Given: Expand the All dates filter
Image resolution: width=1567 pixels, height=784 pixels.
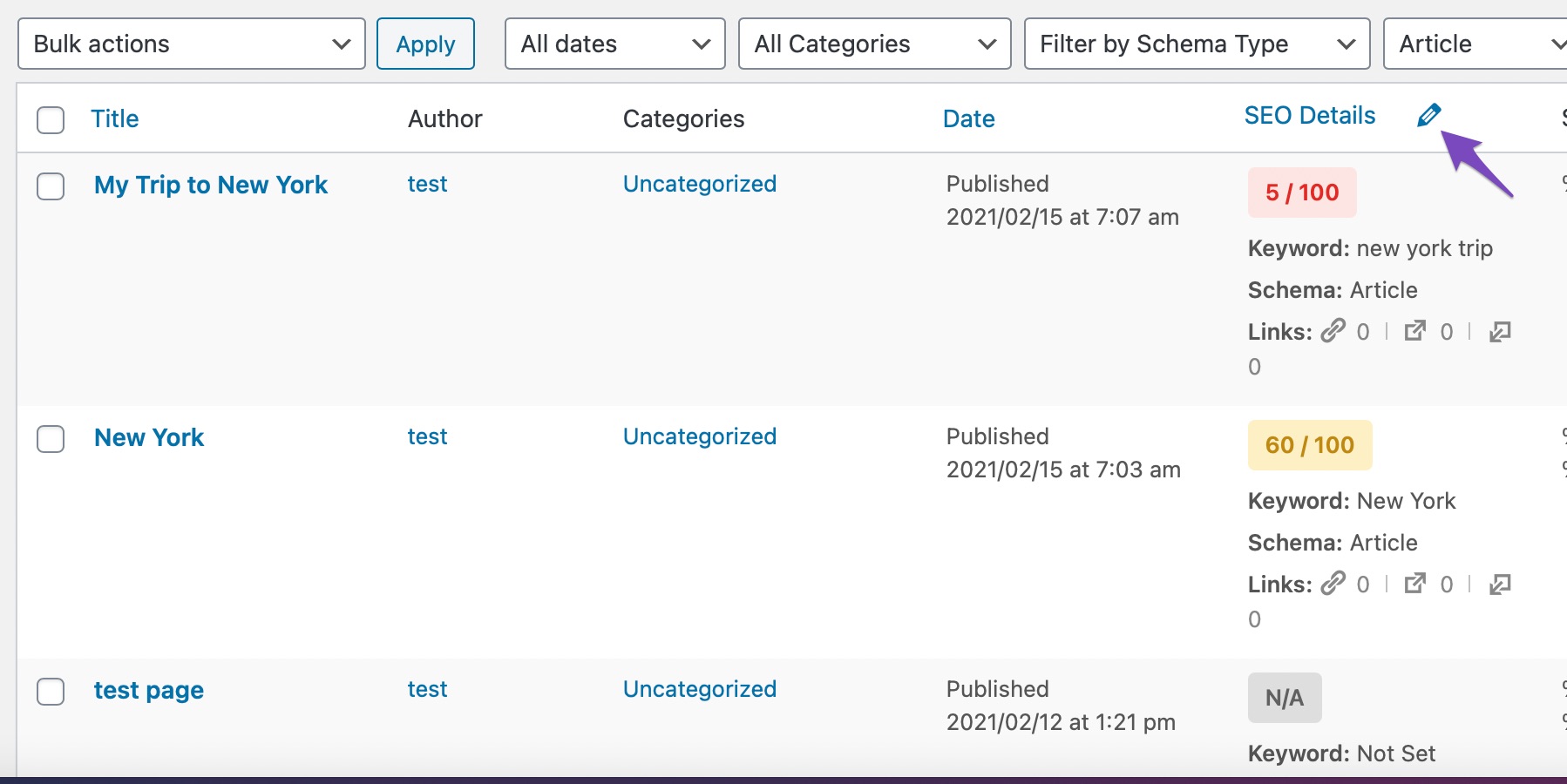Looking at the screenshot, I should click(x=614, y=44).
